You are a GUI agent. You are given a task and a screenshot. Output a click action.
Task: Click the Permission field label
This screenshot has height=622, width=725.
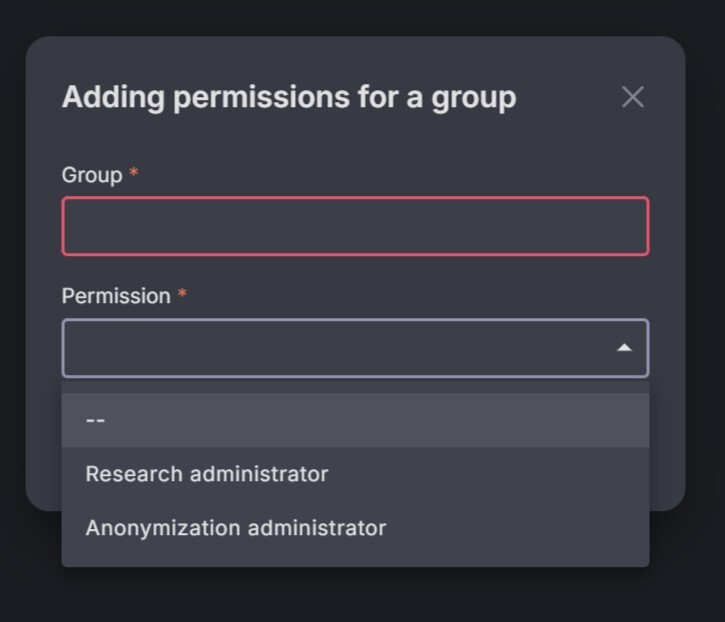pyautogui.click(x=116, y=296)
